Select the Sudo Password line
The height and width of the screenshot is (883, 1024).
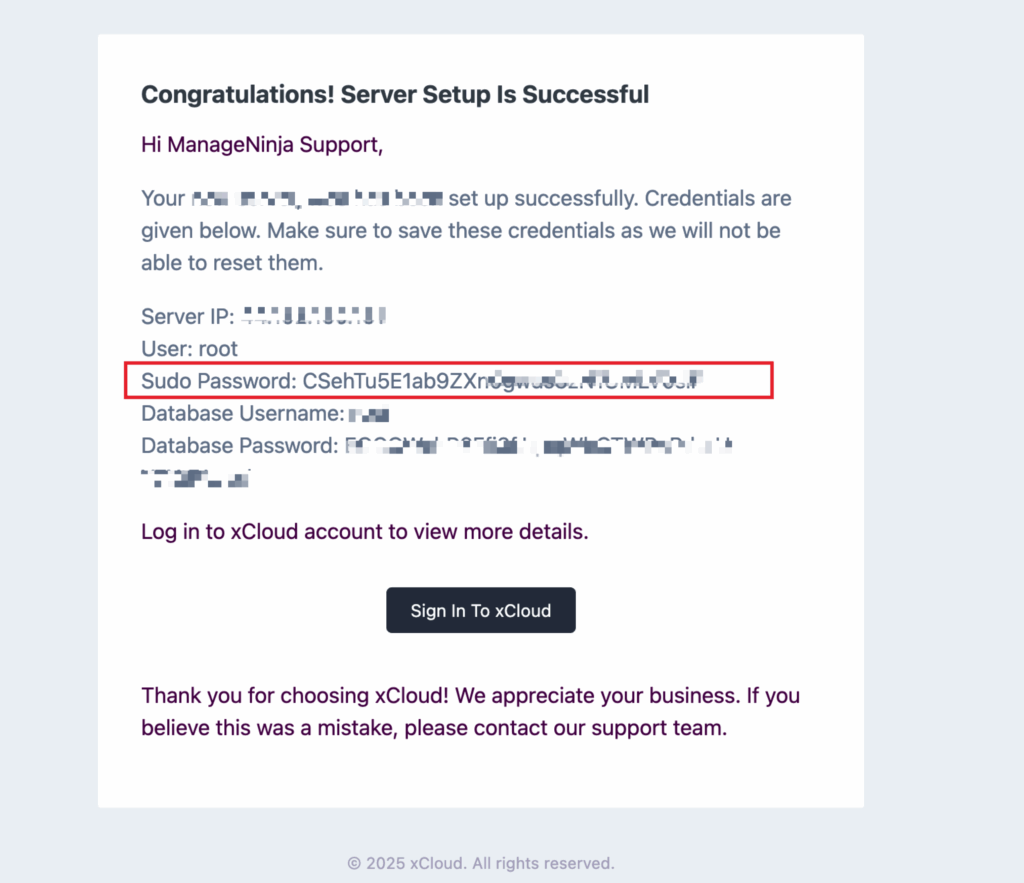[423, 381]
